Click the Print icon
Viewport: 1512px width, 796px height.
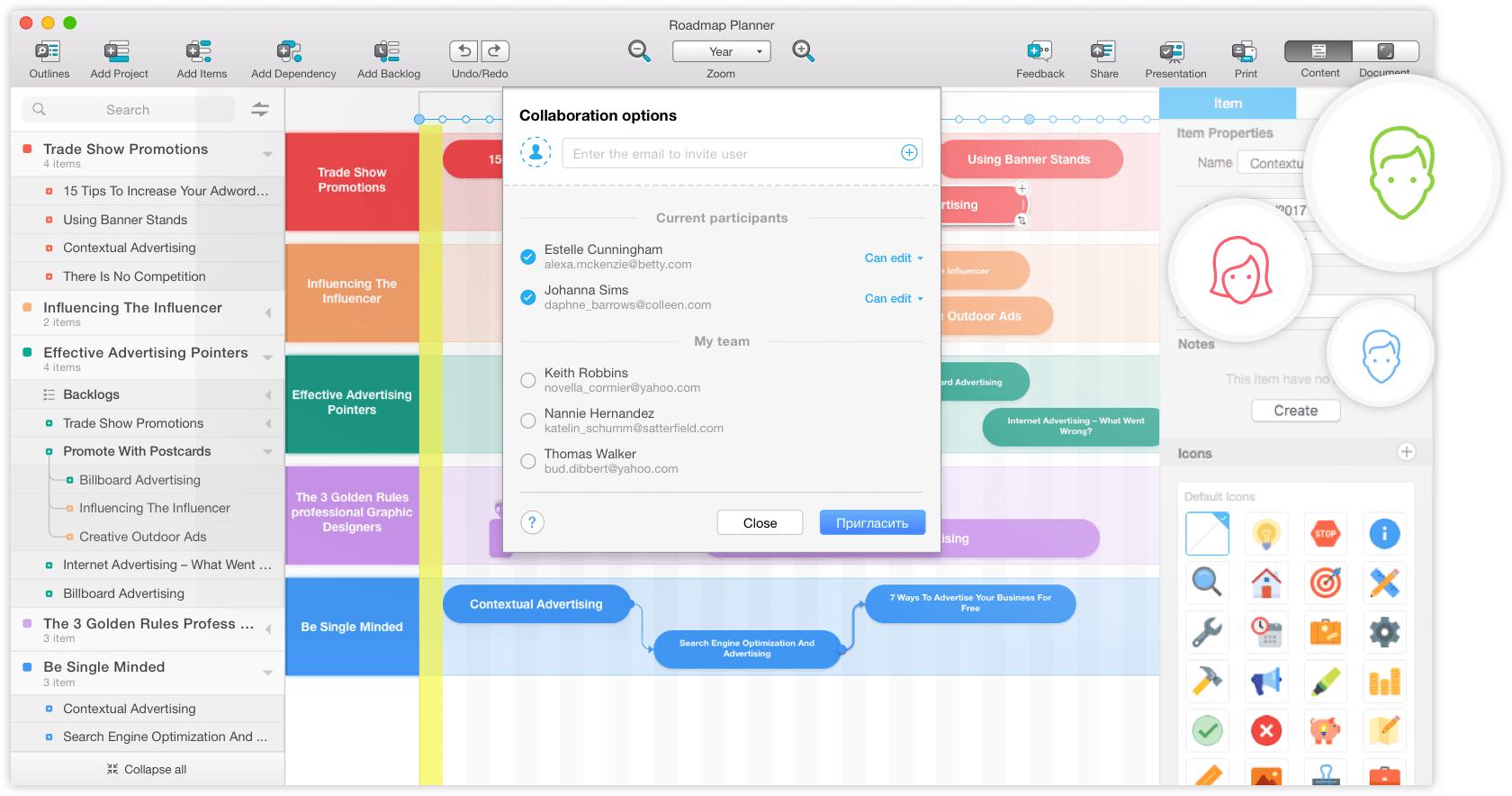coord(1245,52)
